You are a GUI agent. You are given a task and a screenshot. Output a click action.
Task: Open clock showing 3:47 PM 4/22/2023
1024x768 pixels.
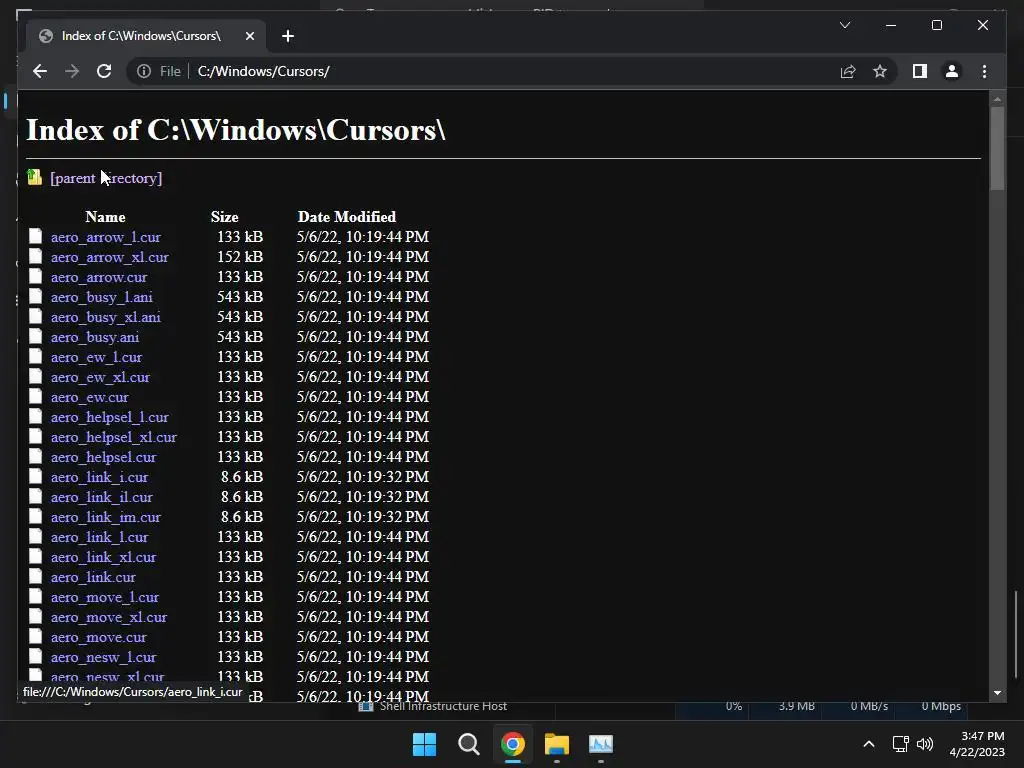tap(977, 744)
